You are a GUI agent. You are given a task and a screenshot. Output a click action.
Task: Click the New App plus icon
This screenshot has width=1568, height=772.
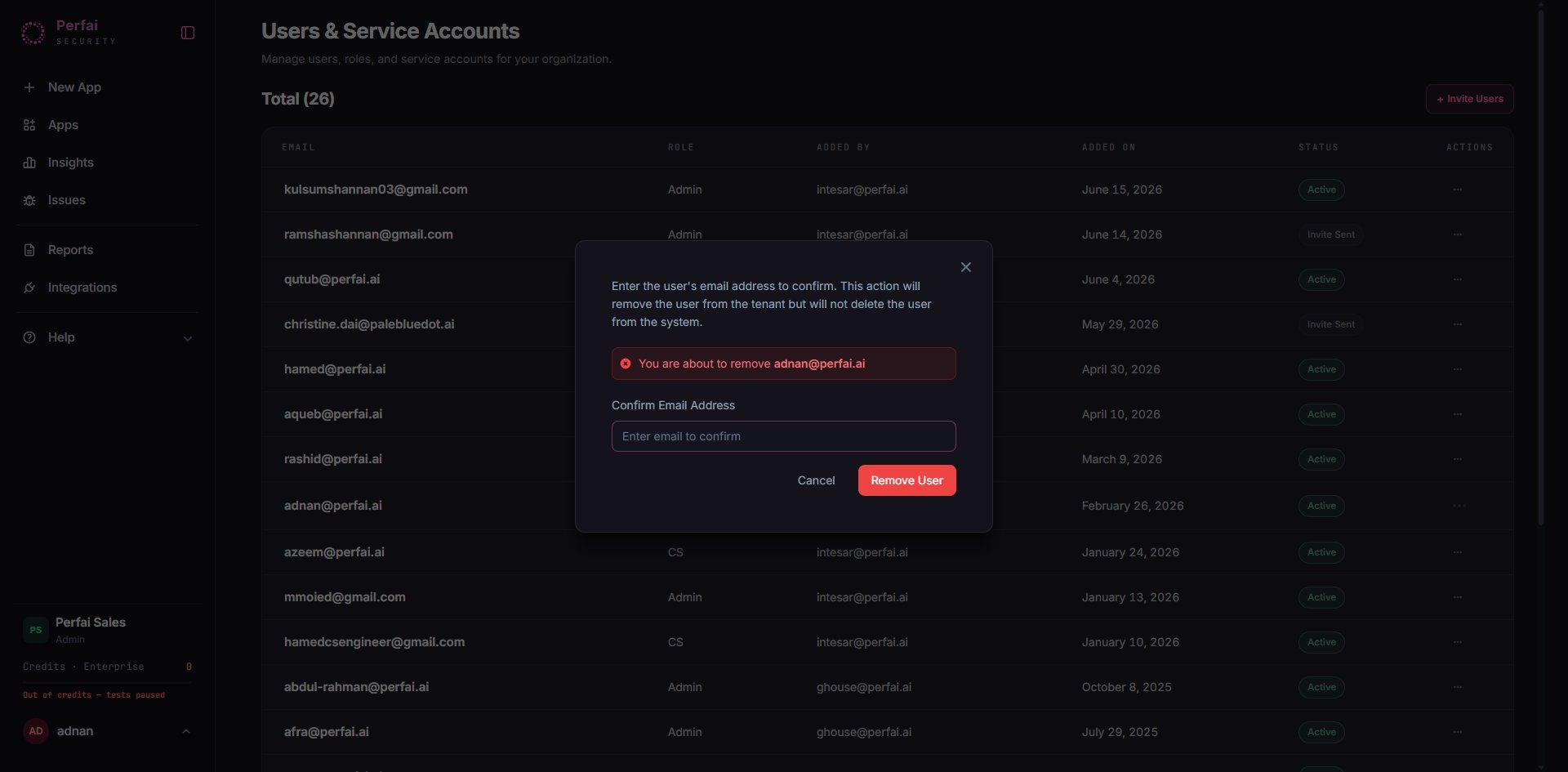pyautogui.click(x=29, y=87)
